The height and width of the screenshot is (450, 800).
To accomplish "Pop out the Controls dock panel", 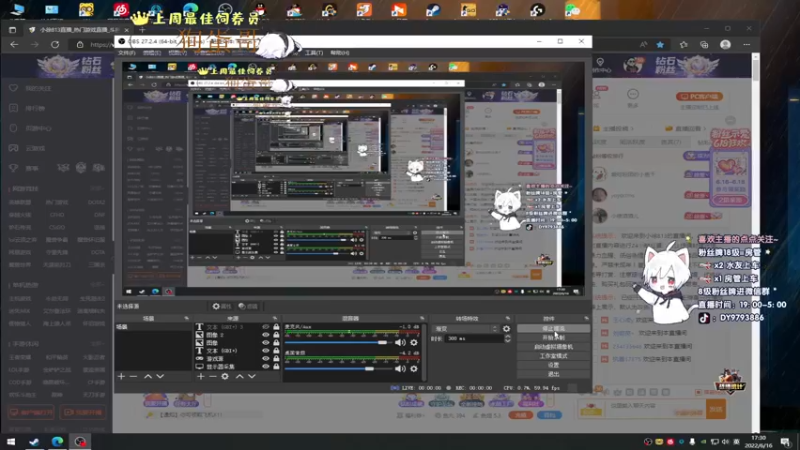I will pyautogui.click(x=586, y=318).
